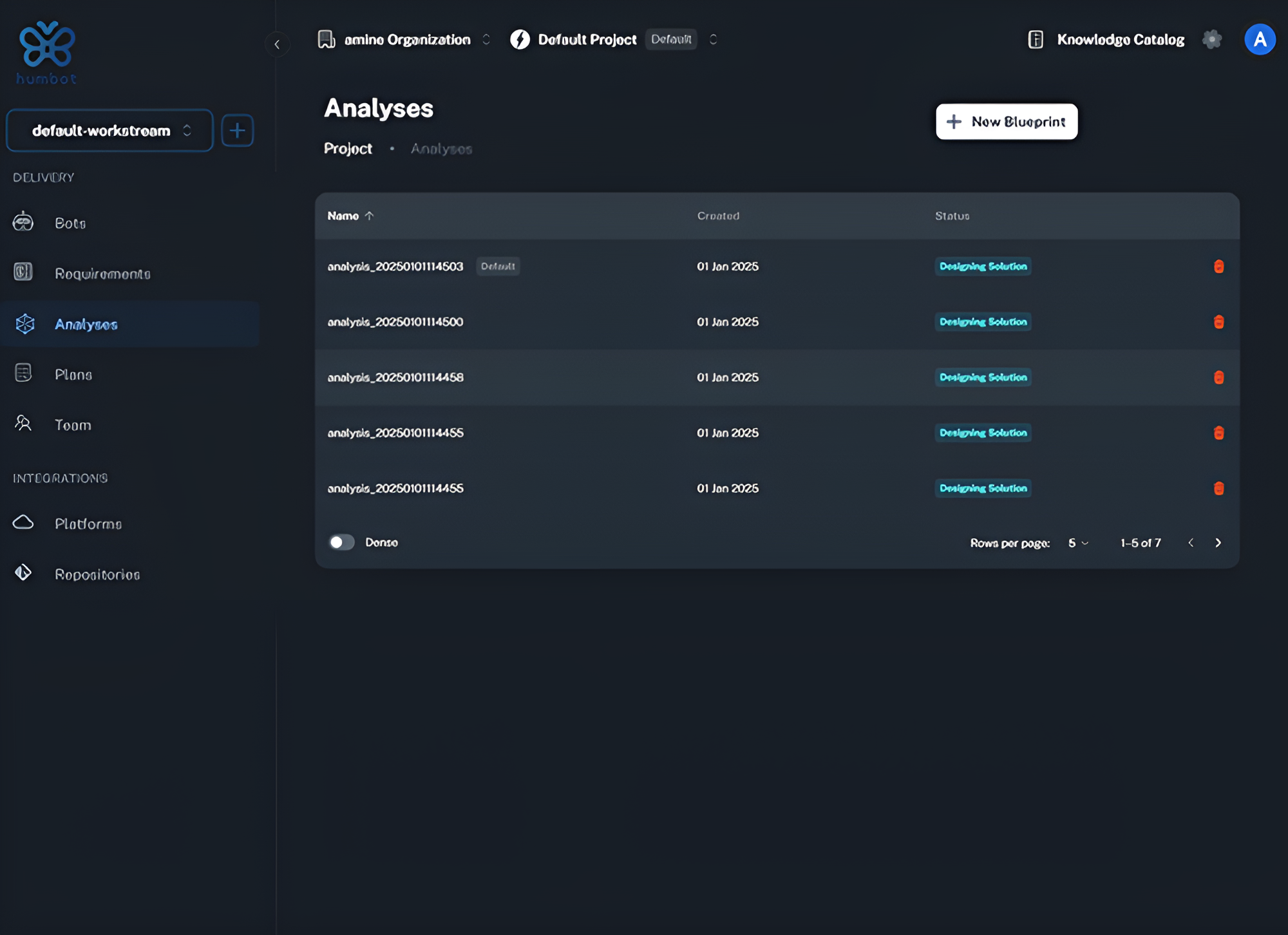Viewport: 1288px width, 935px height.
Task: Open Repositories under Integrations
Action: (x=97, y=574)
